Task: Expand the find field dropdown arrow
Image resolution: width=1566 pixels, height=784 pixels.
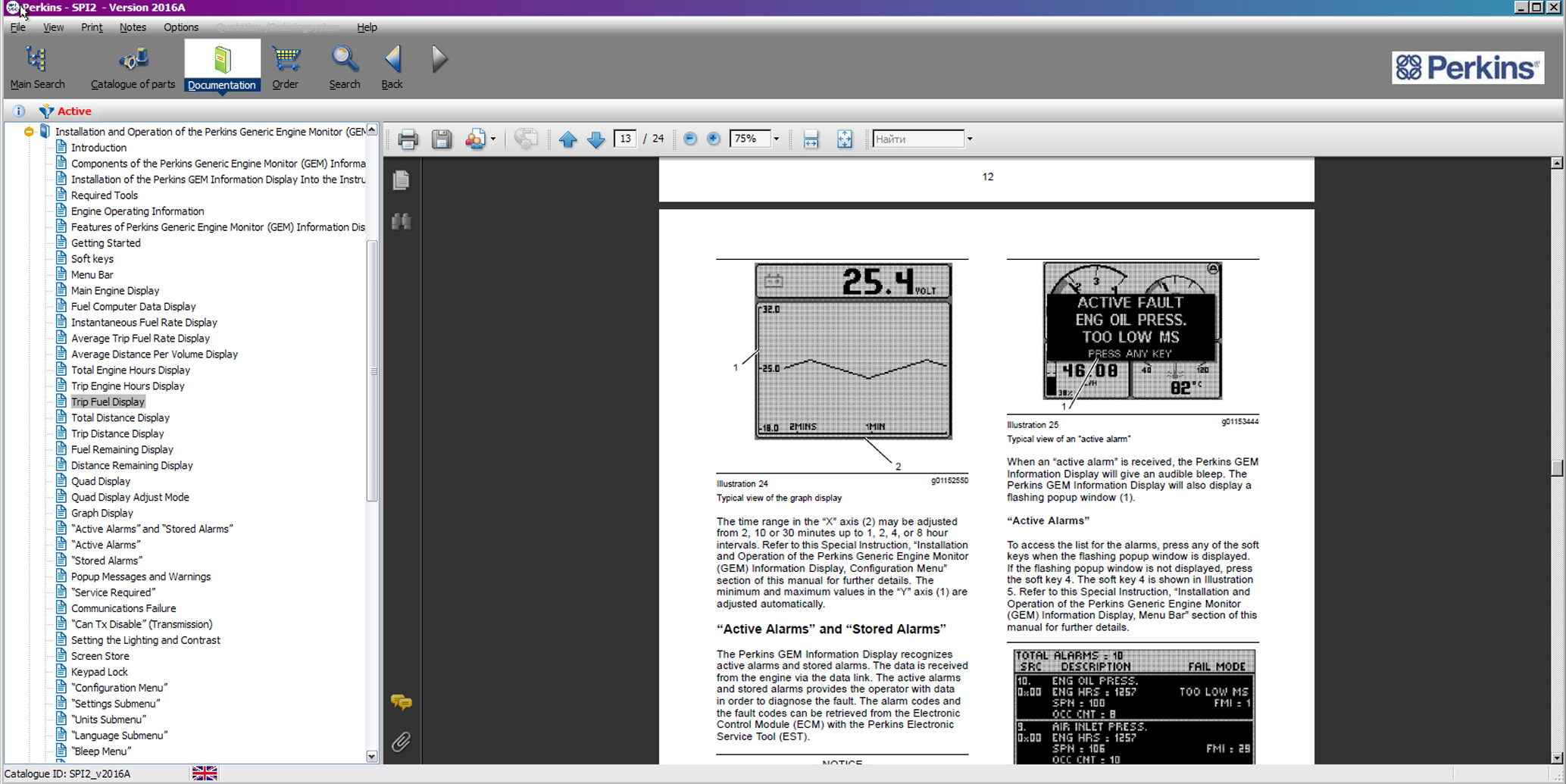Action: (970, 139)
